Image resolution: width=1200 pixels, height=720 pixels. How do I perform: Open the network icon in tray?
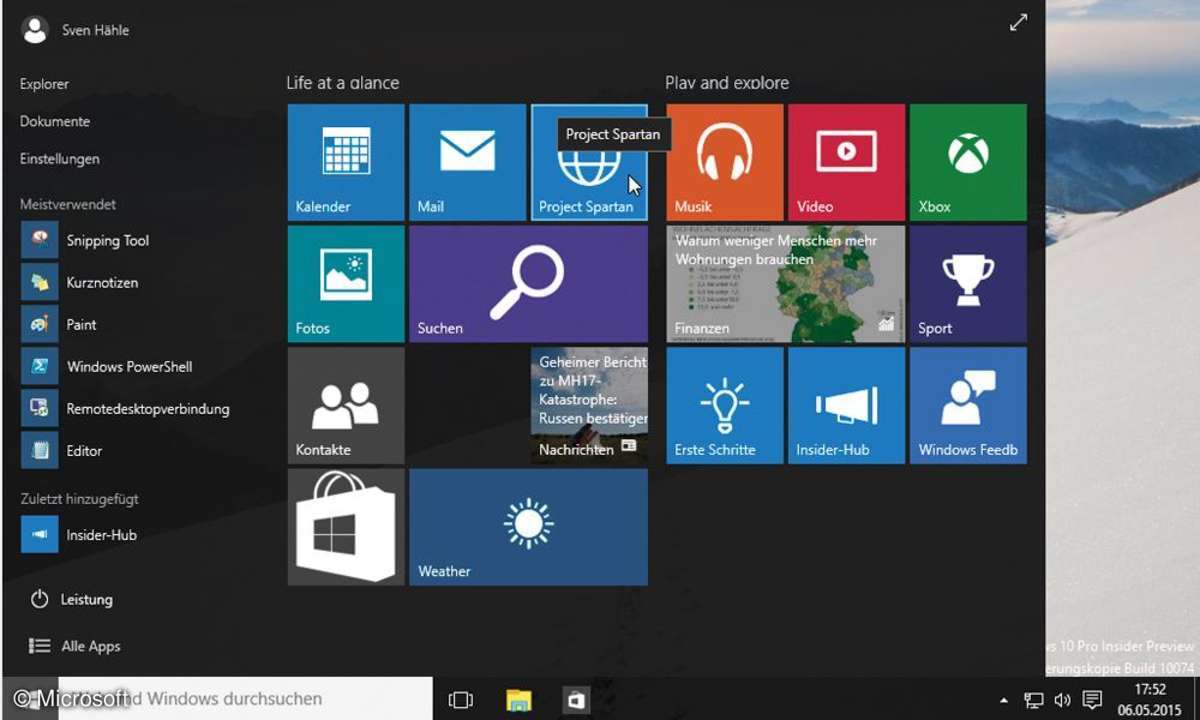(1034, 700)
